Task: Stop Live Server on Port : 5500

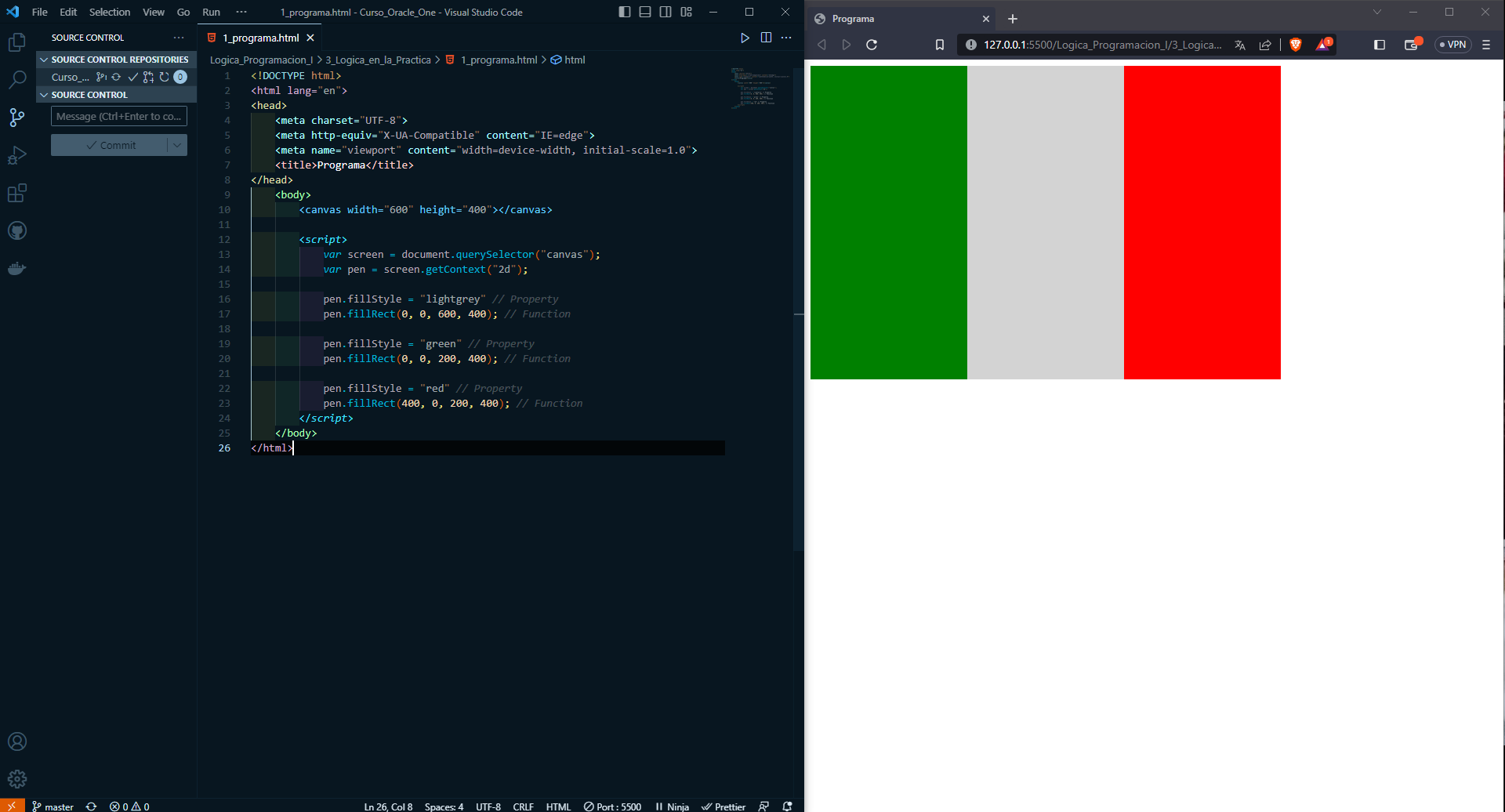Action: (x=612, y=806)
